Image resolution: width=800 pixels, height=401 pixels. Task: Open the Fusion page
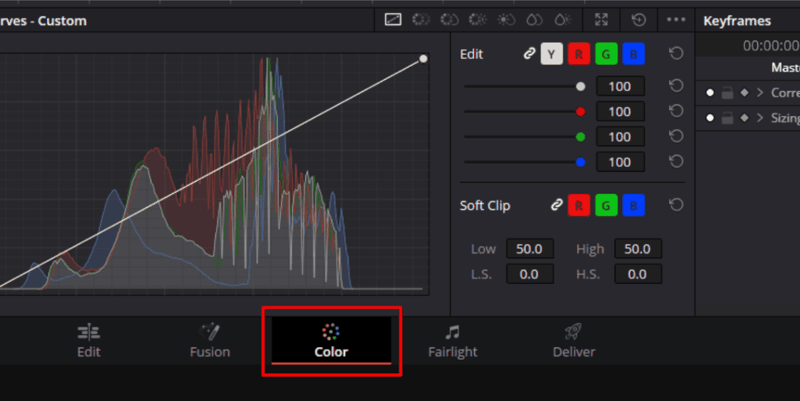210,341
